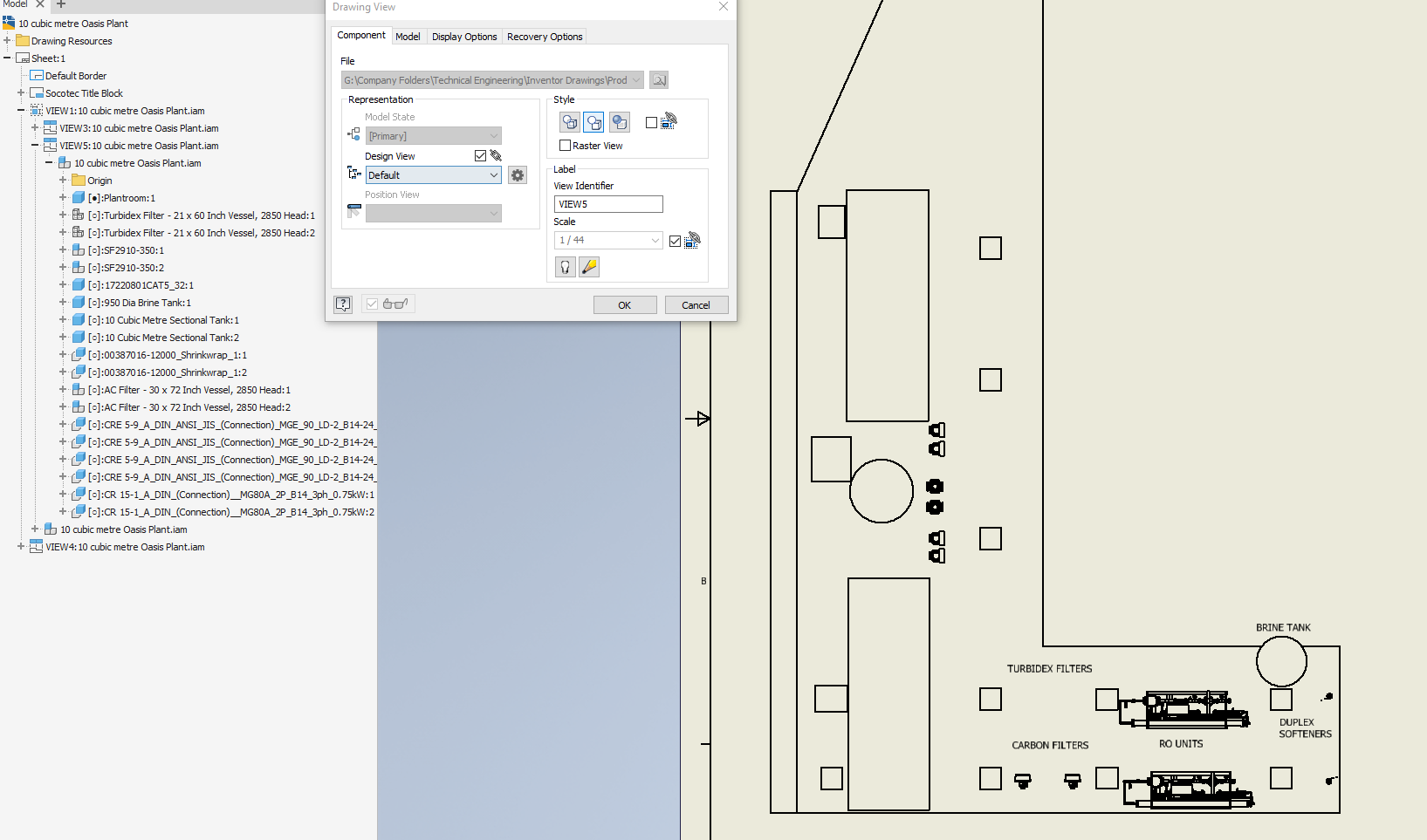Viewport: 1427px width, 840px height.
Task: Add a new browser tab with plus icon
Action: 61,4
